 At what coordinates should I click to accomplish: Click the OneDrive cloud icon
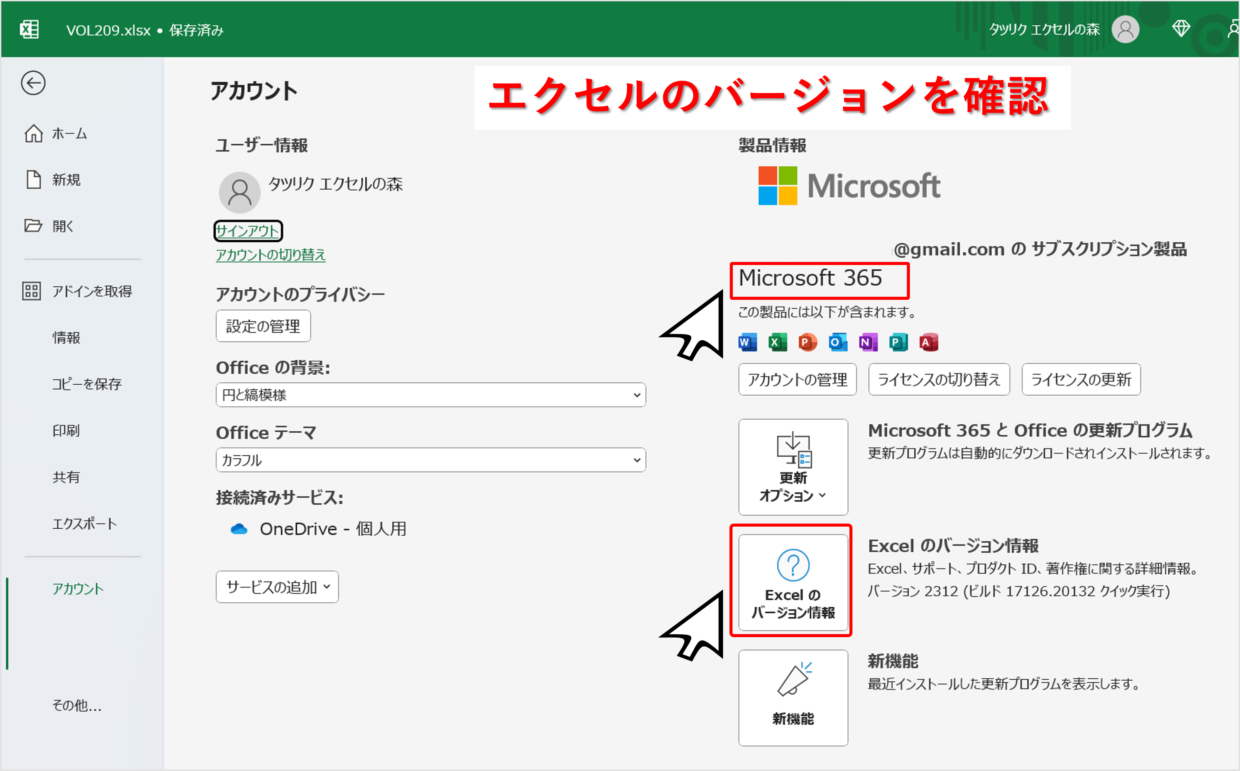coord(238,529)
